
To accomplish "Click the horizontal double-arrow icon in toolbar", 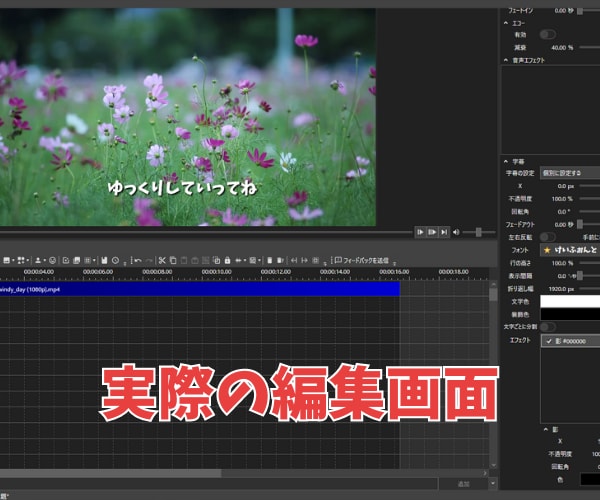I will [x=238, y=261].
